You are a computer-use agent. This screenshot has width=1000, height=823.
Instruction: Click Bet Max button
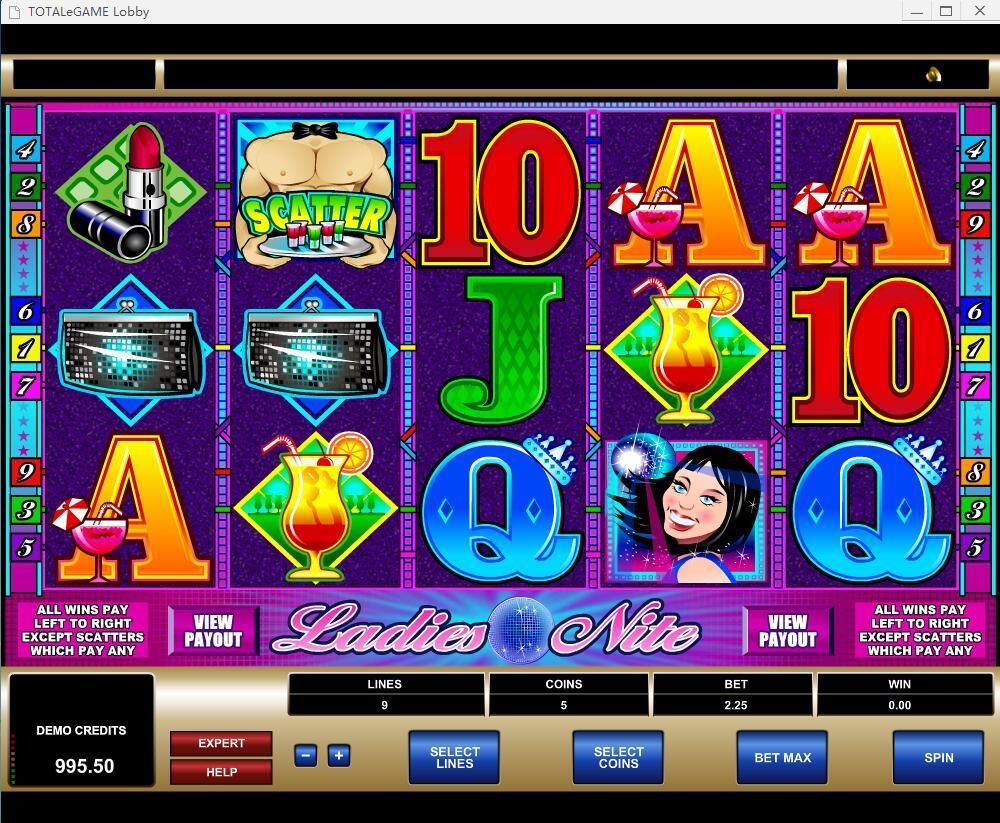click(782, 757)
